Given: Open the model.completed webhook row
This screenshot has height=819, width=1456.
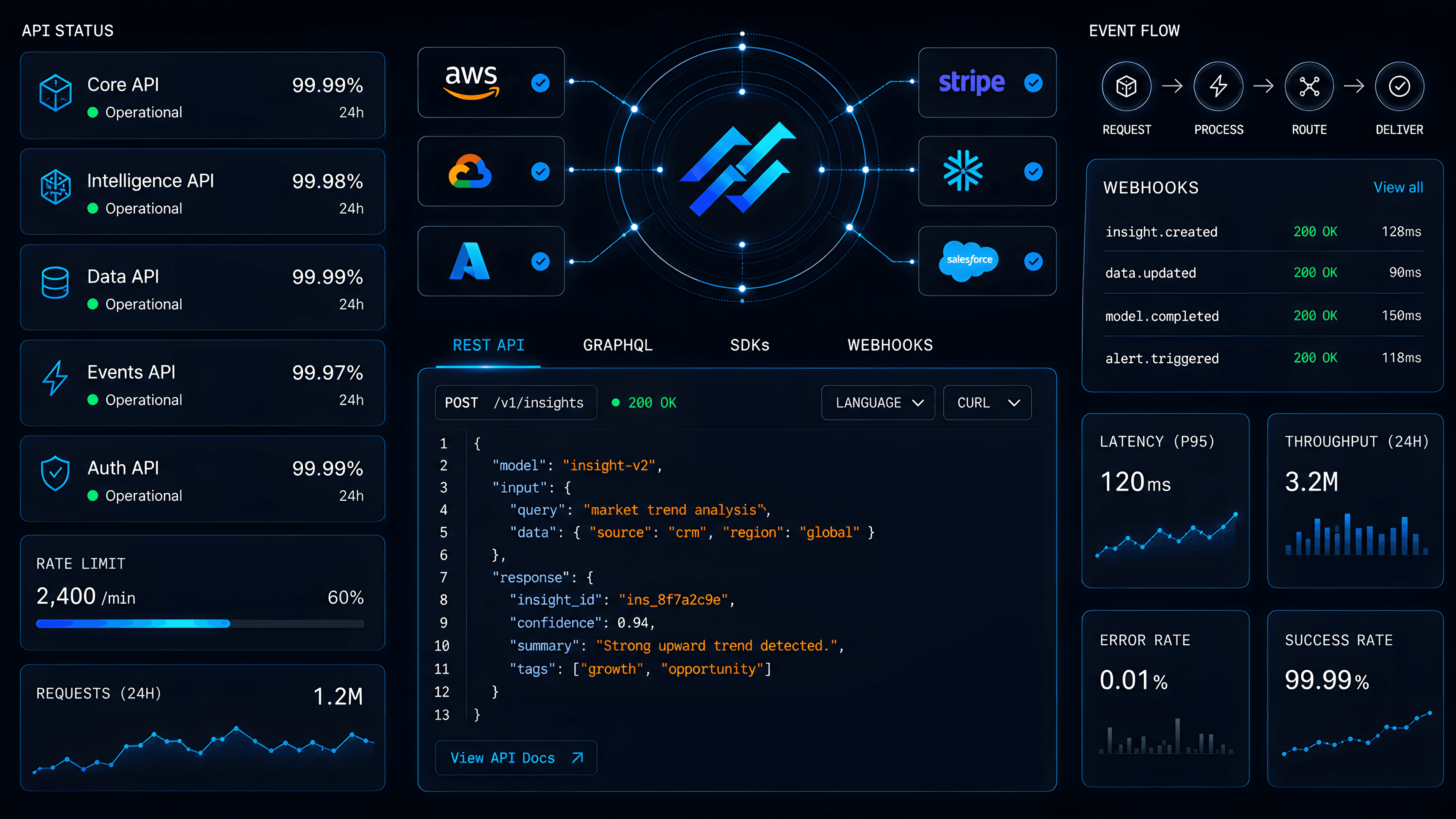Looking at the screenshot, I should click(x=1263, y=316).
